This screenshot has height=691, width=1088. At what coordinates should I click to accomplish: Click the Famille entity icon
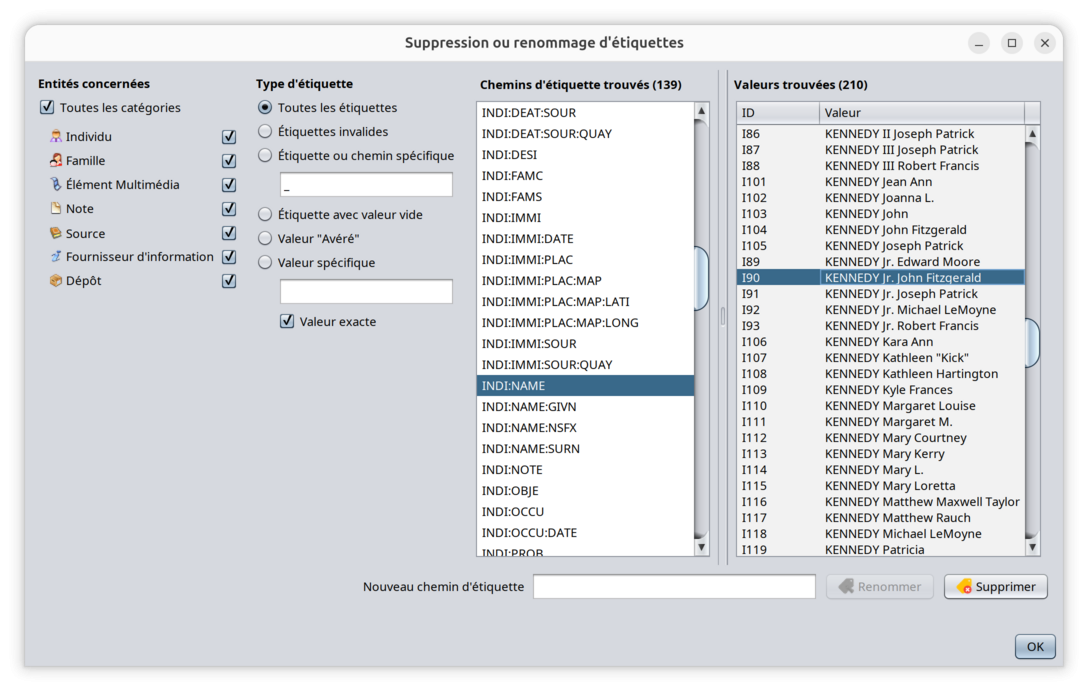56,161
